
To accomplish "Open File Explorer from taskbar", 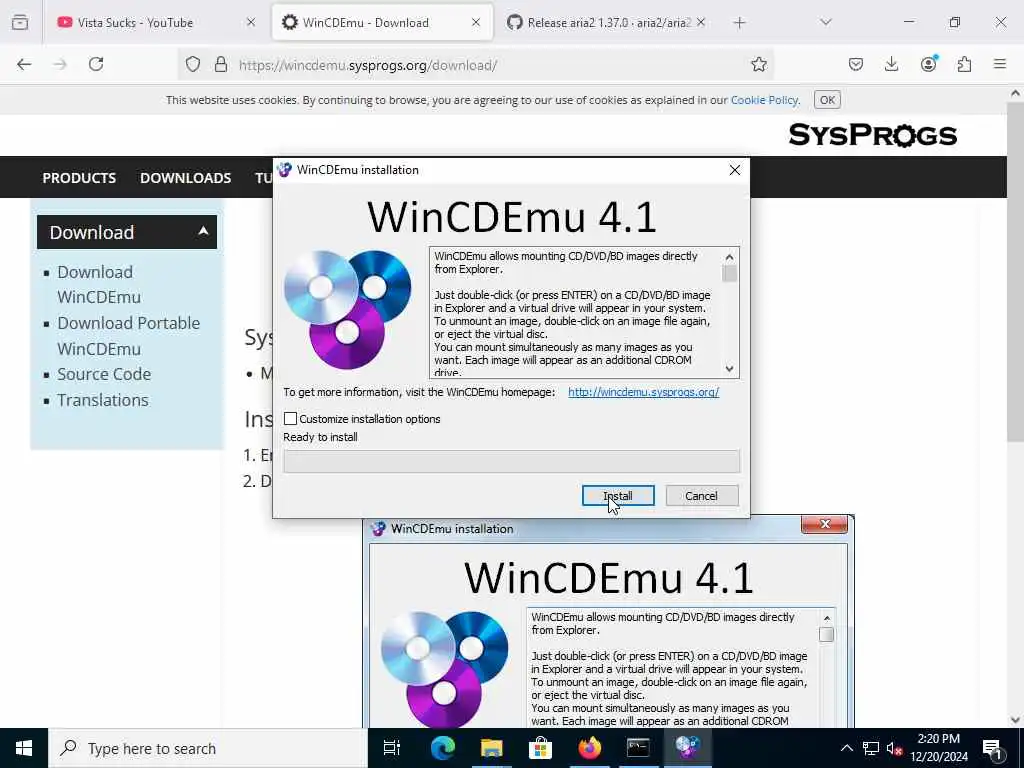I will (492, 748).
